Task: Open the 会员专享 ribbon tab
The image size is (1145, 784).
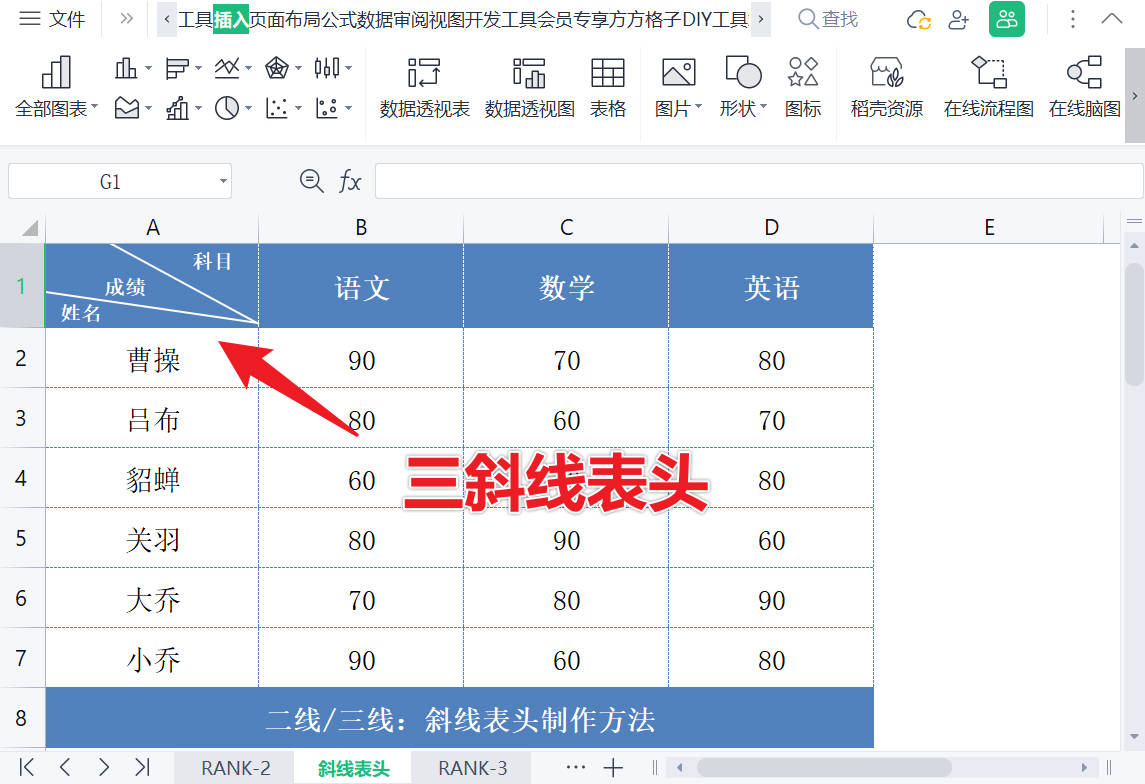Action: (x=572, y=19)
